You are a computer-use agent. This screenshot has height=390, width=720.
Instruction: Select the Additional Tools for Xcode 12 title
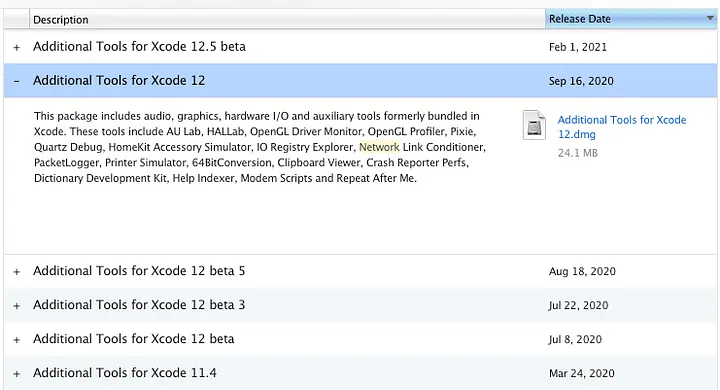[119, 80]
